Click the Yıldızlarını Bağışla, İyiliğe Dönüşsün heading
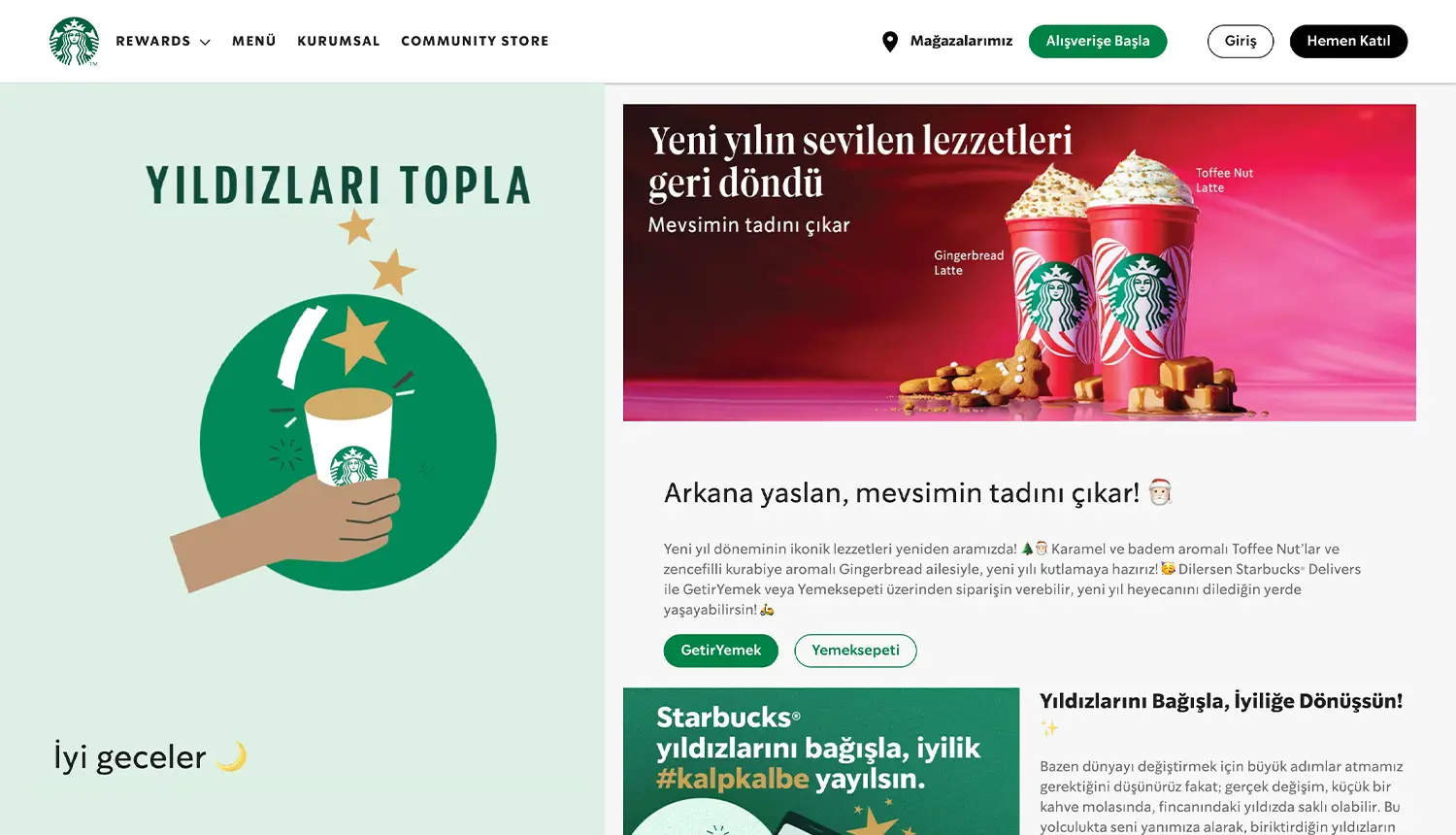Image resolution: width=1456 pixels, height=835 pixels. click(1221, 701)
